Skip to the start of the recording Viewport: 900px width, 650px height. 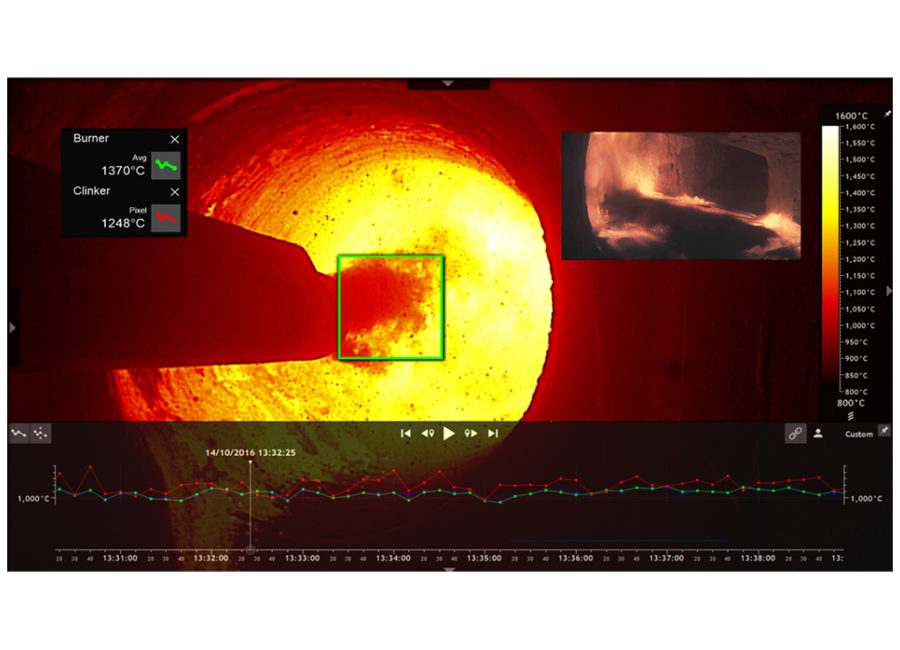click(x=405, y=433)
